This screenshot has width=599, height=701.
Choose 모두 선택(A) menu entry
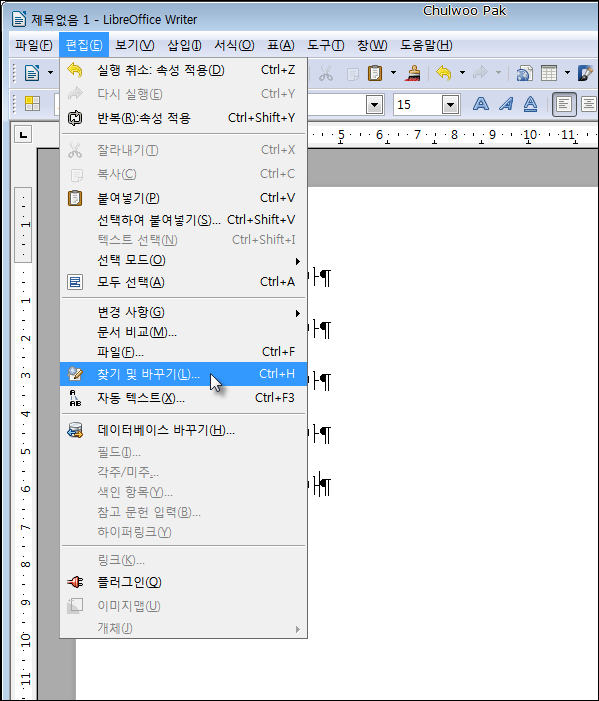pos(184,282)
